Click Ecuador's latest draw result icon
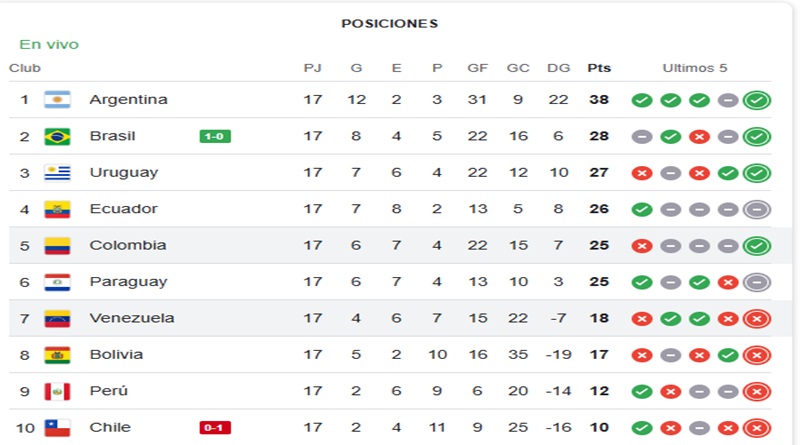Viewport: 800px width, 445px height. pyautogui.click(x=757, y=209)
